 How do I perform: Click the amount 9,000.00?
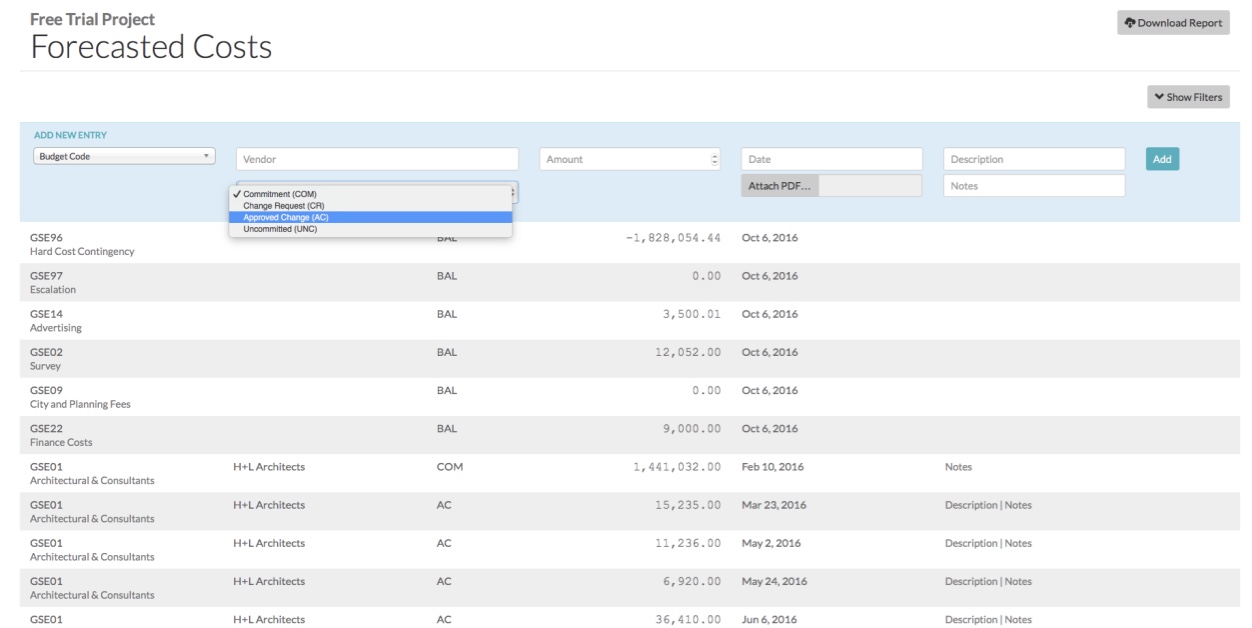click(692, 428)
